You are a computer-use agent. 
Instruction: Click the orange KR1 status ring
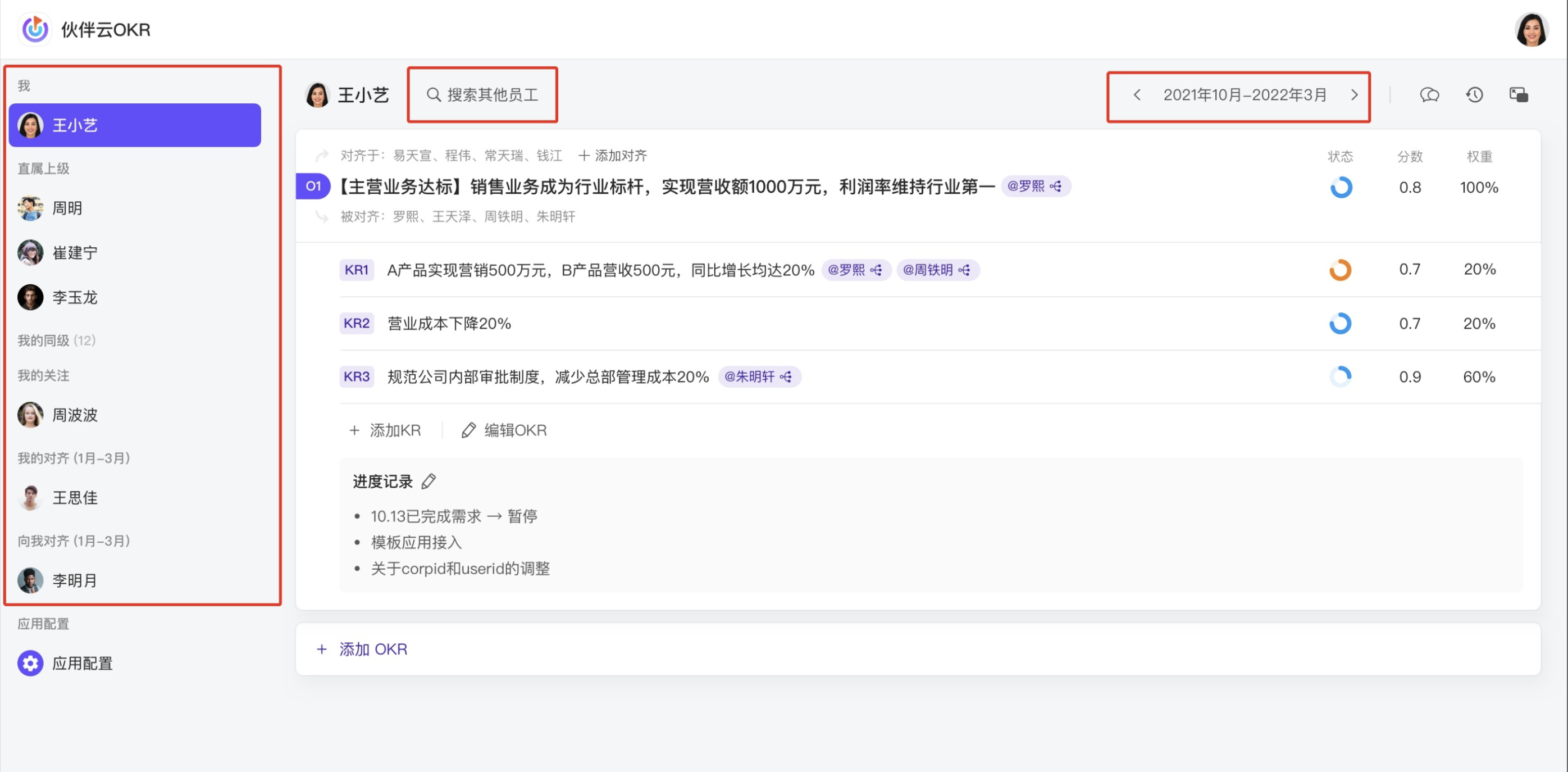pyautogui.click(x=1340, y=270)
